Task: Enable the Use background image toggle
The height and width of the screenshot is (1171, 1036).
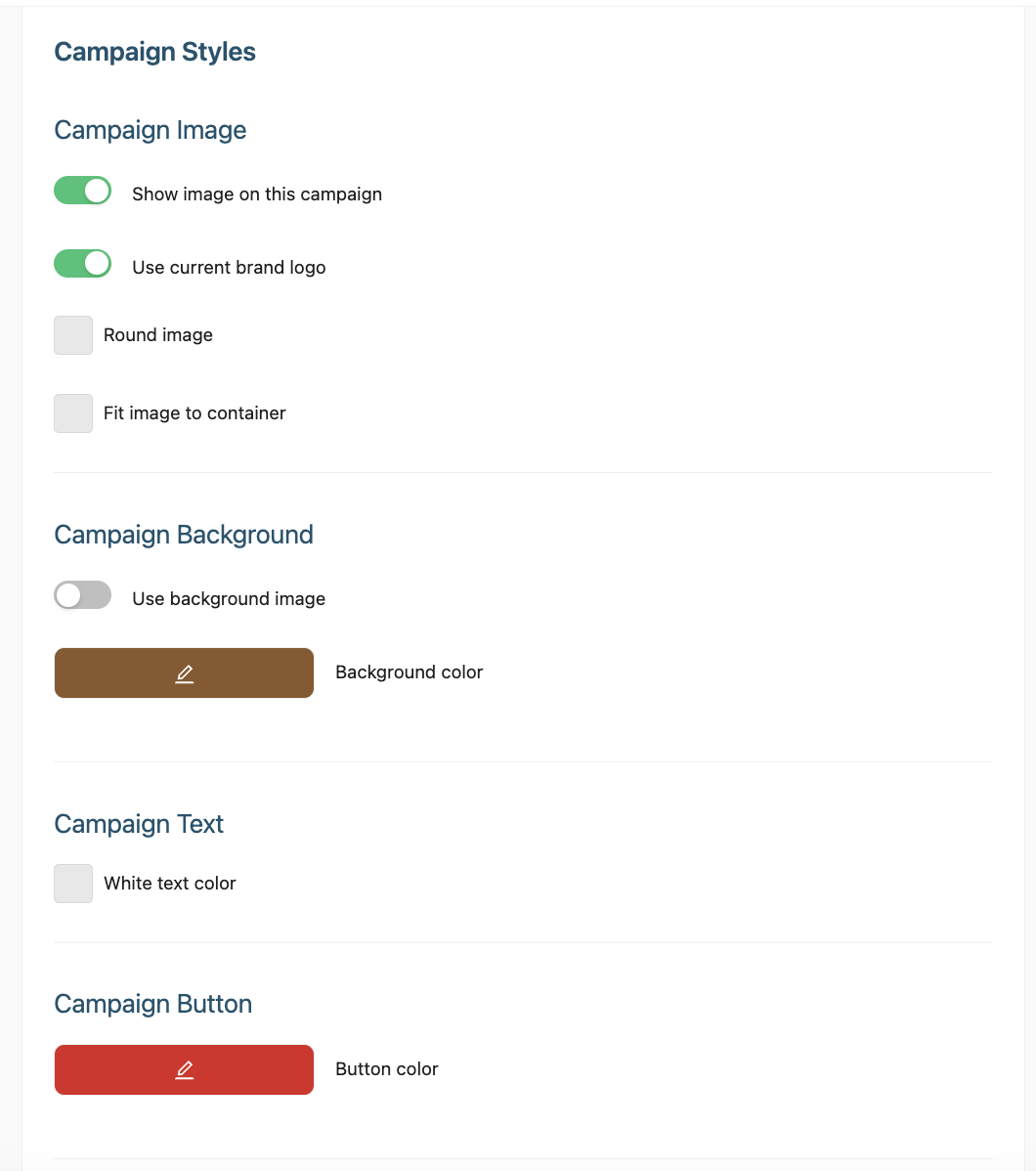Action: (x=83, y=595)
